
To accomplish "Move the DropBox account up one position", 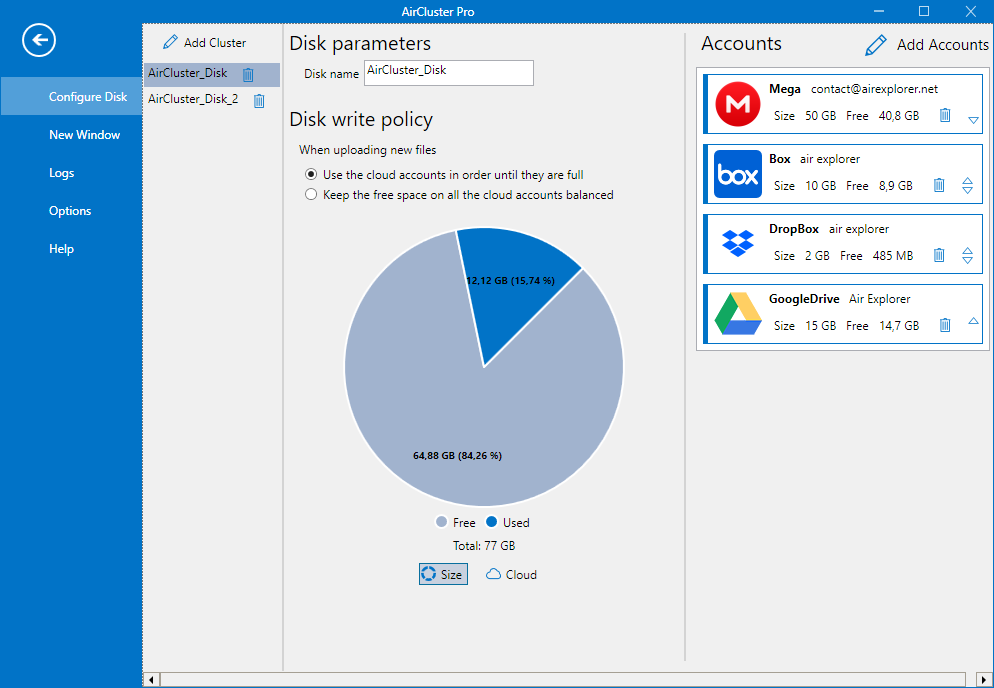I will coord(967,250).
